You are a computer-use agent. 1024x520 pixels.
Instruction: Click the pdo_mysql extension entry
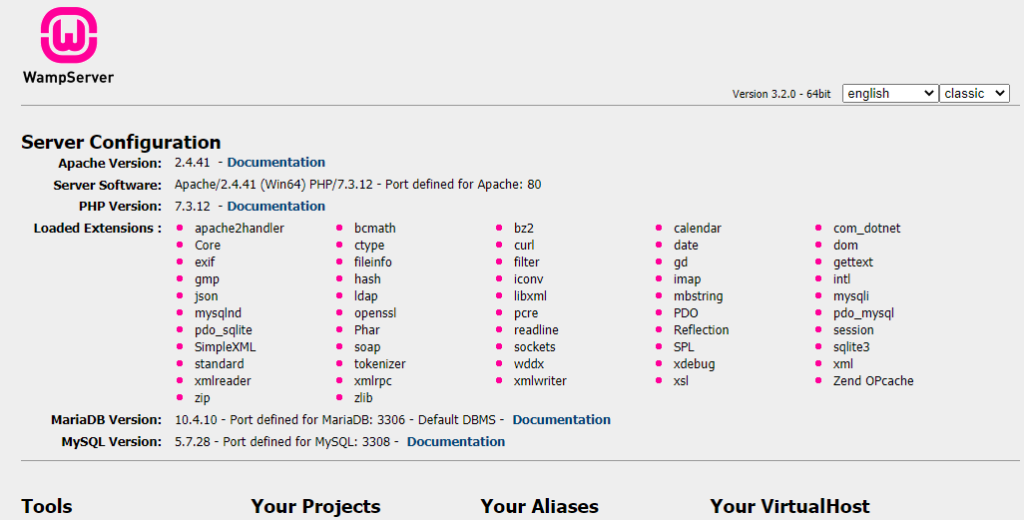863,314
